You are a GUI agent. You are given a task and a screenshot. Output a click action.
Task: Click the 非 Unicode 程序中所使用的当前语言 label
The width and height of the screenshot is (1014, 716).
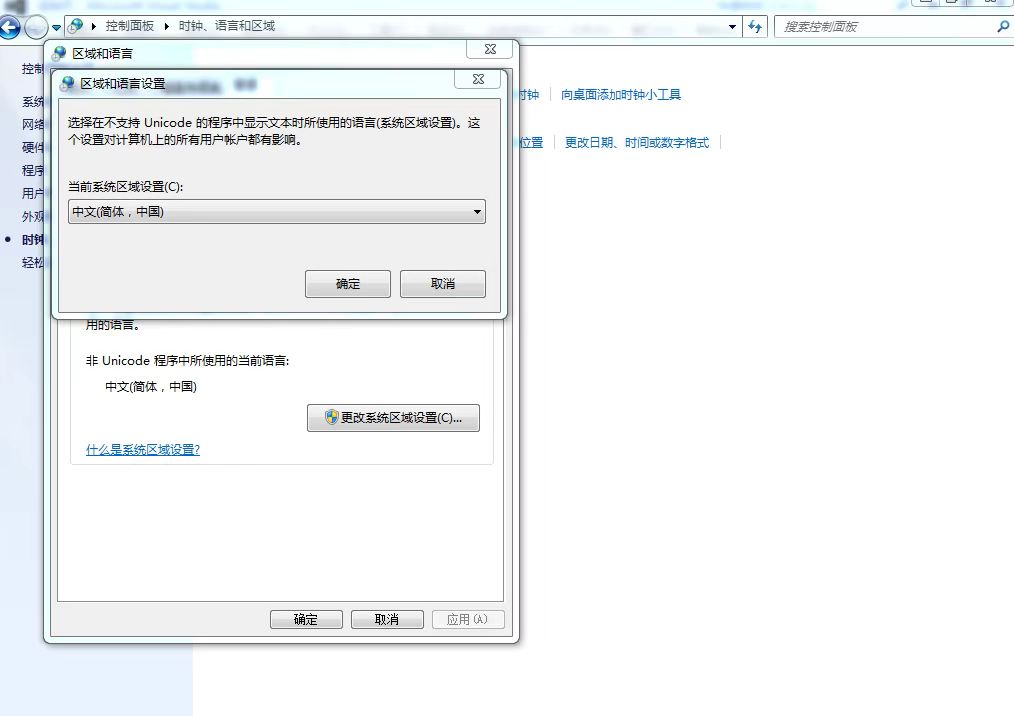click(188, 361)
